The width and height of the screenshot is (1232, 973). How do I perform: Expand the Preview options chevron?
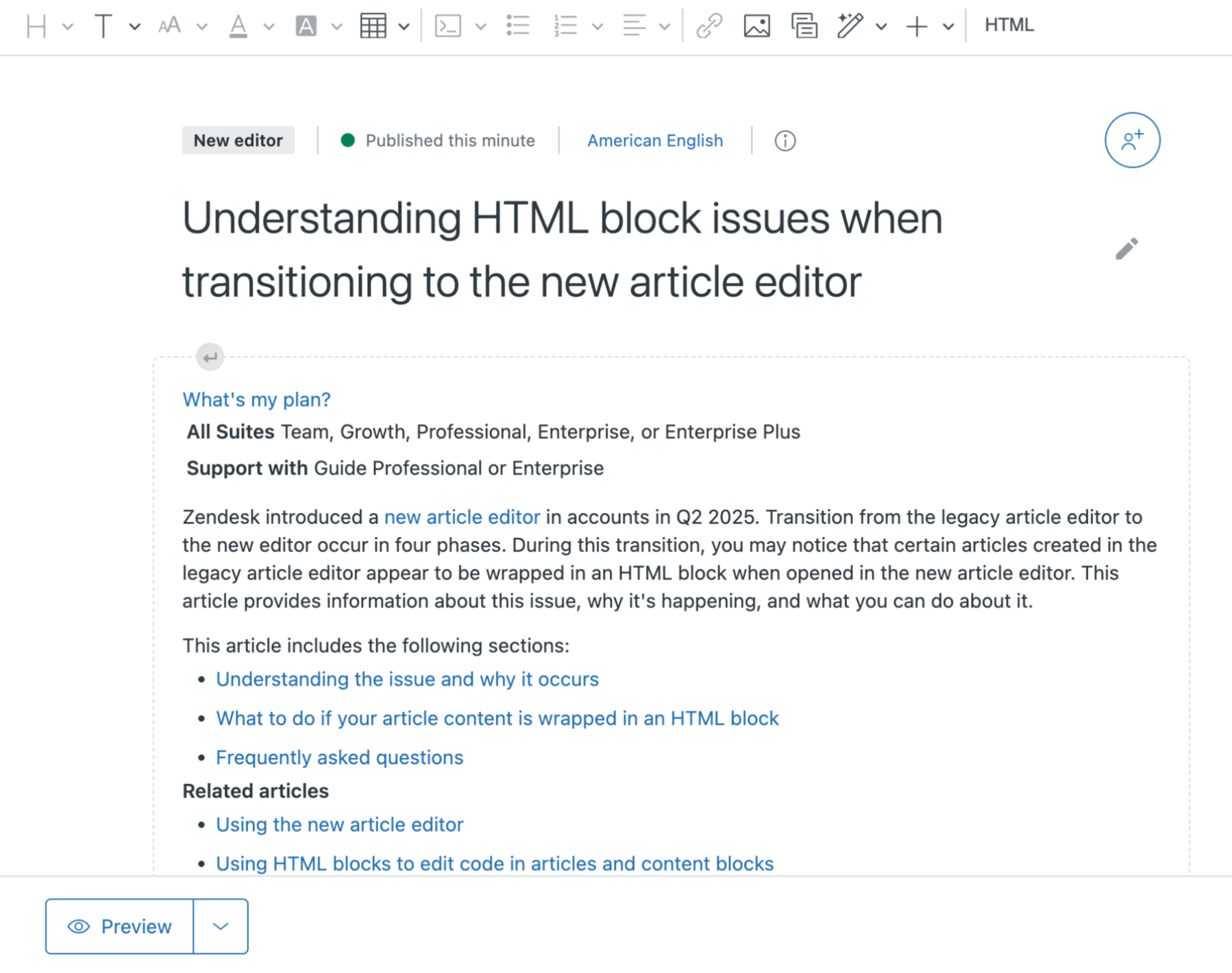pos(221,926)
